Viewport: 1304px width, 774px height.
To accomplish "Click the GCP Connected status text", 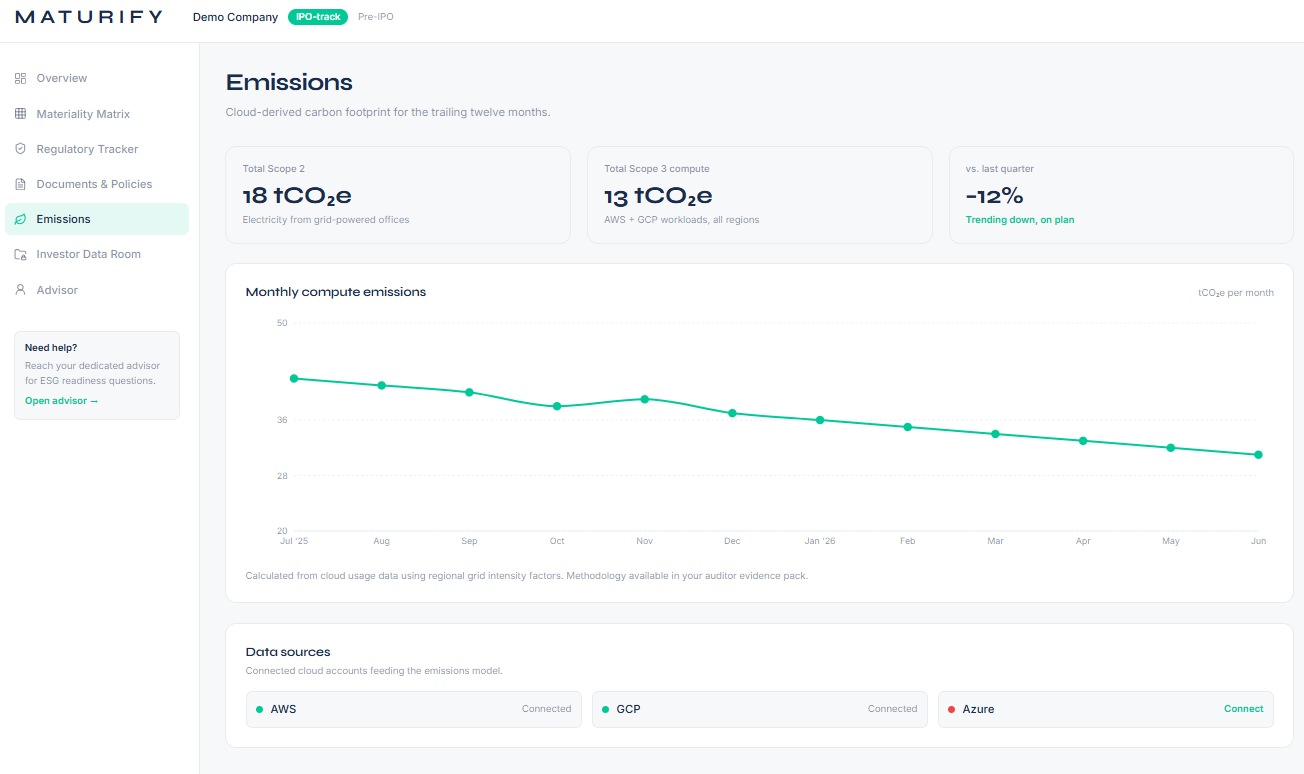I will coord(892,709).
